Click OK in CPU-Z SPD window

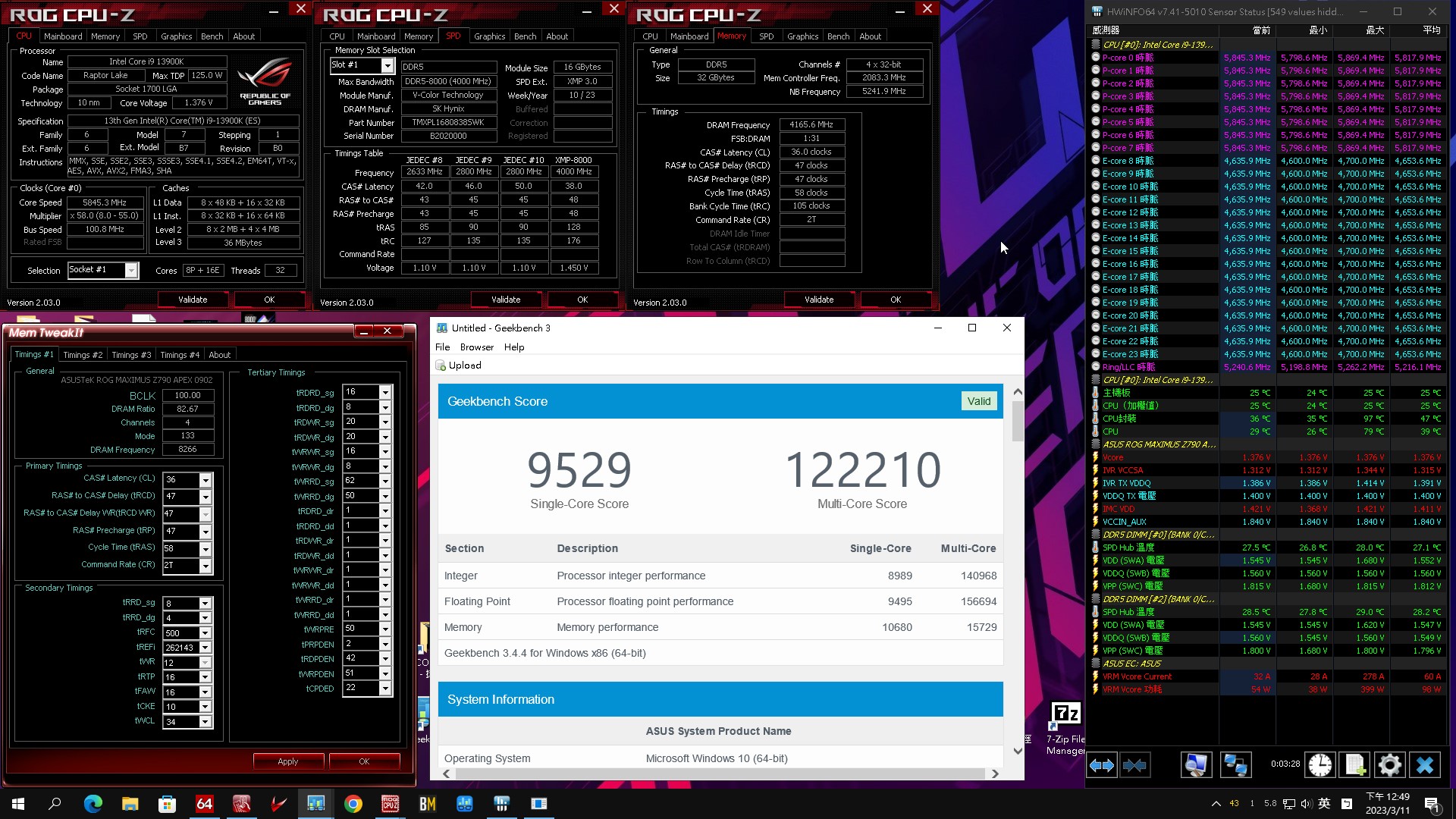tap(582, 300)
